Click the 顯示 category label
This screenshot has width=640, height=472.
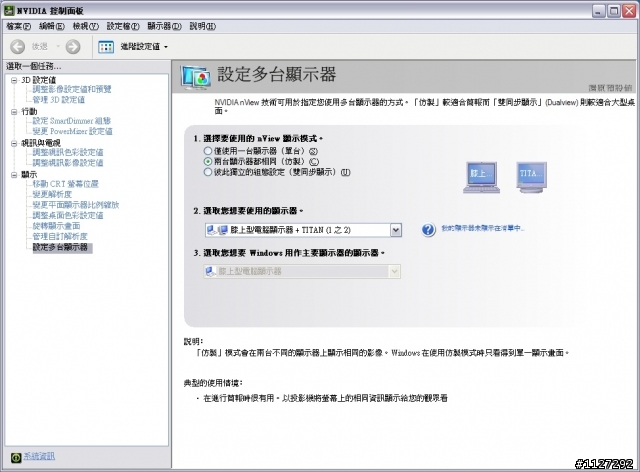(x=29, y=174)
